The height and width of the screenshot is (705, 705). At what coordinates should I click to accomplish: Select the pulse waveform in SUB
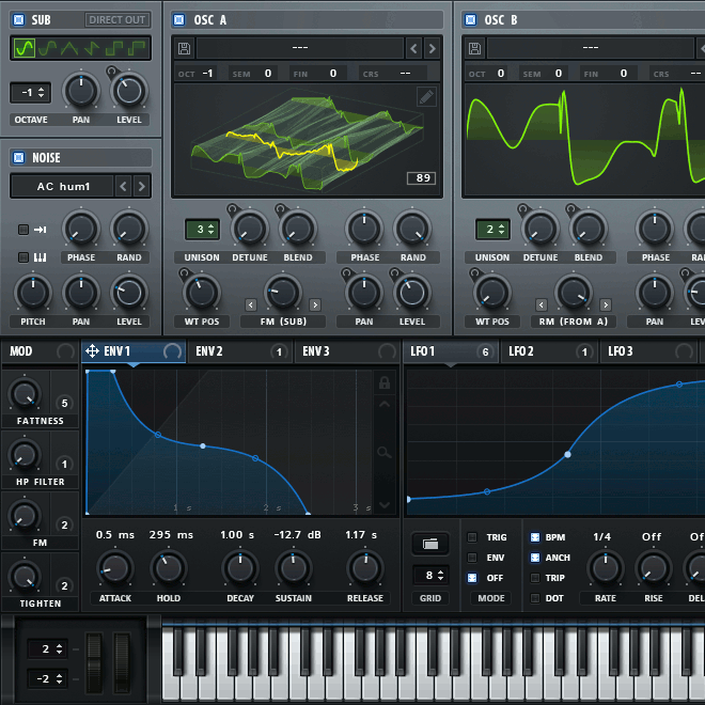pyautogui.click(x=136, y=48)
